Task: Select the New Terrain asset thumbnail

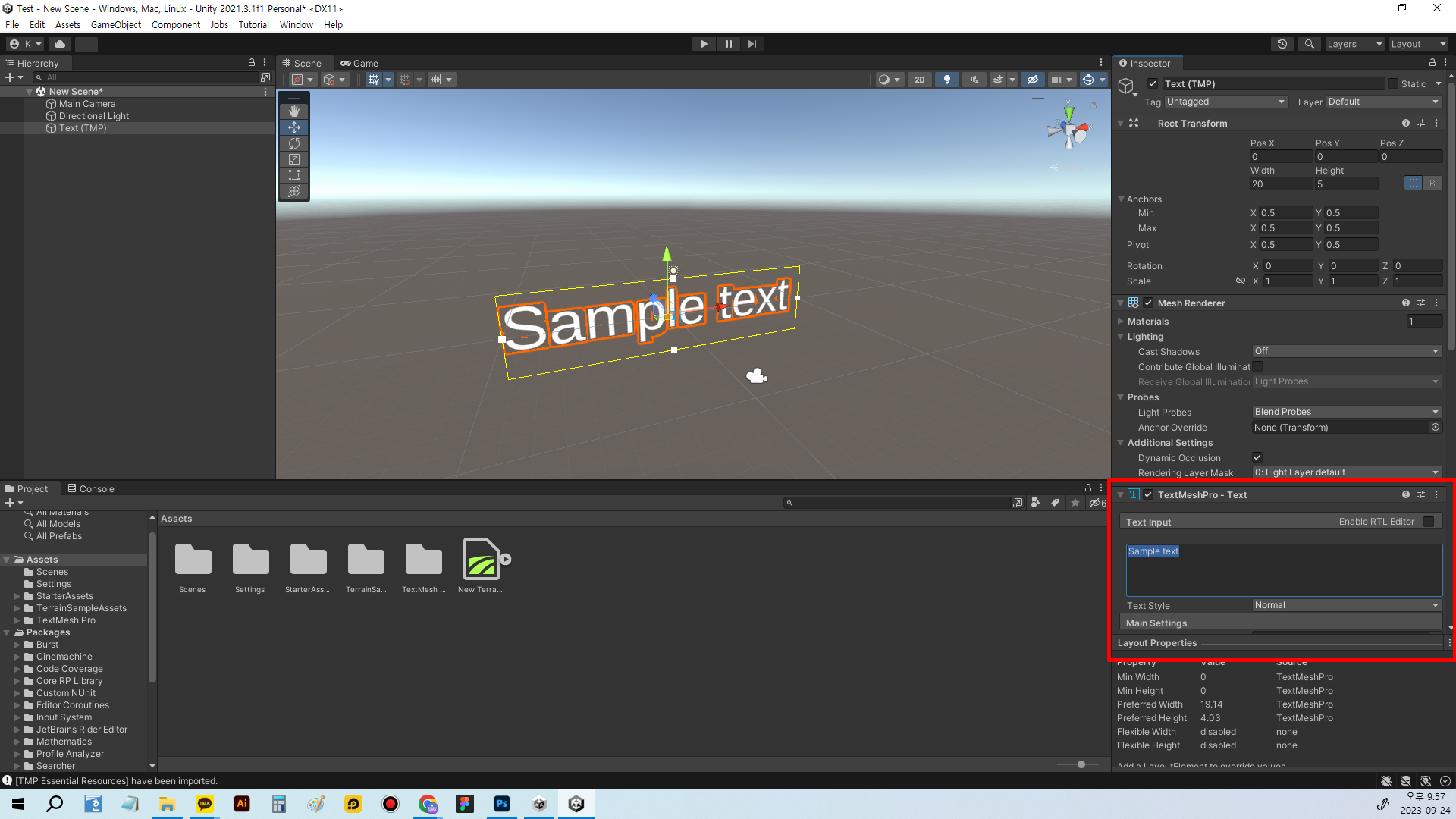Action: point(481,559)
